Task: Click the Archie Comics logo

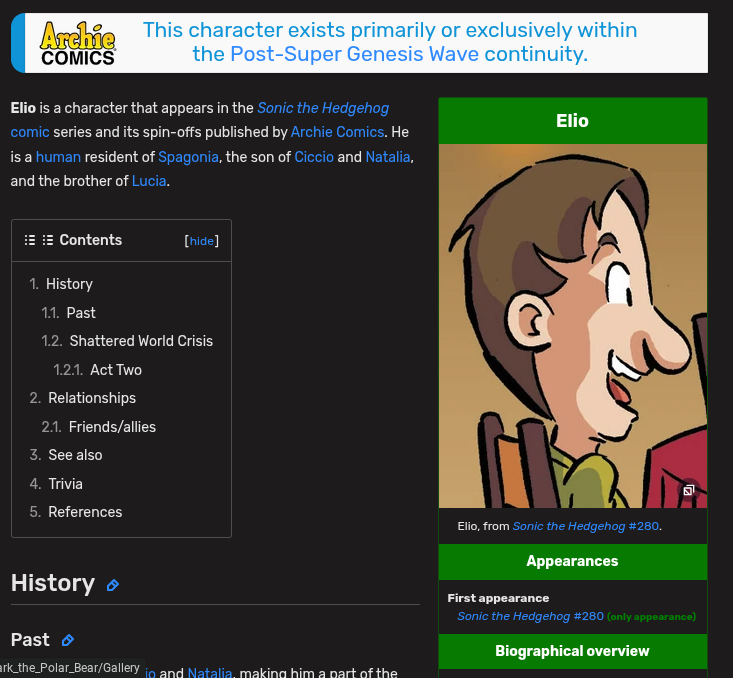Action: pyautogui.click(x=78, y=43)
